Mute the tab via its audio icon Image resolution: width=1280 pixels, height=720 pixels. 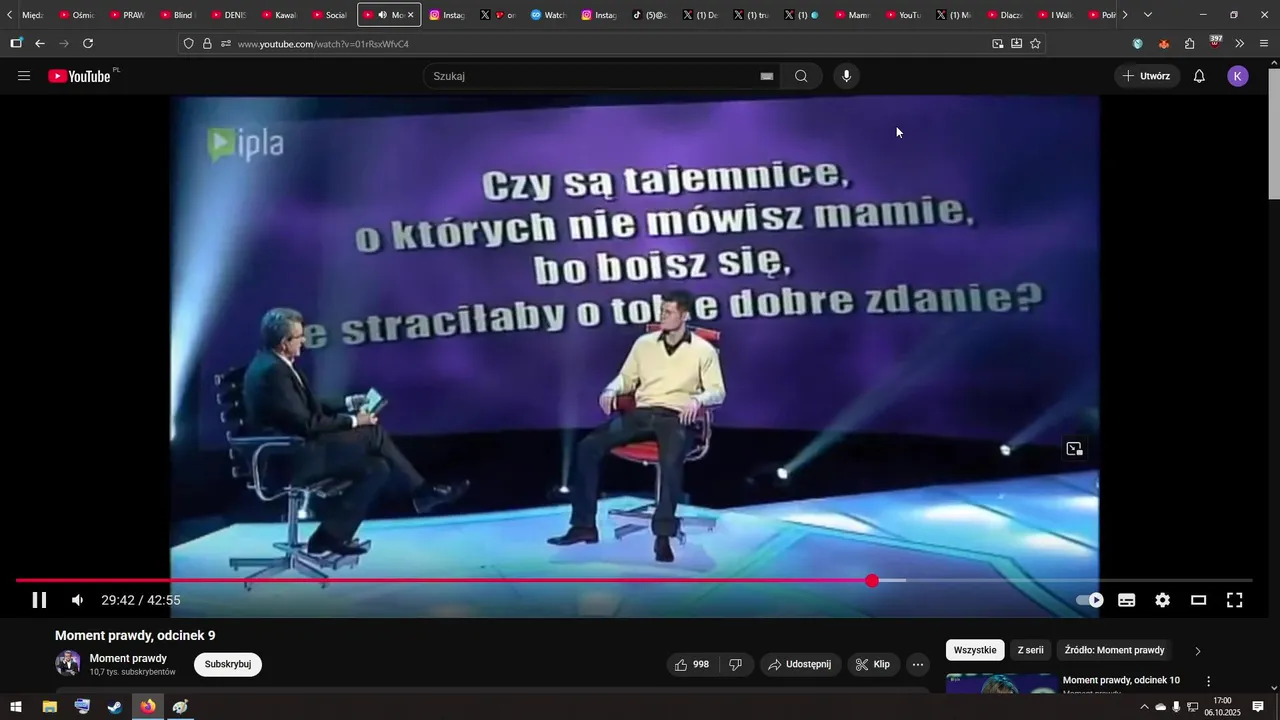point(382,15)
